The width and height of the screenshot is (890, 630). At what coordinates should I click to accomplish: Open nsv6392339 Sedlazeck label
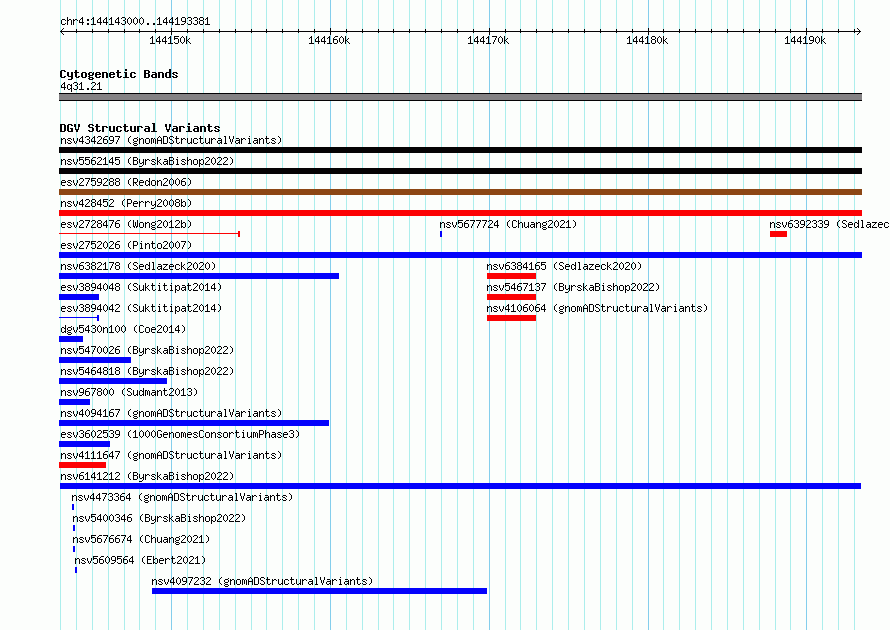(829, 224)
